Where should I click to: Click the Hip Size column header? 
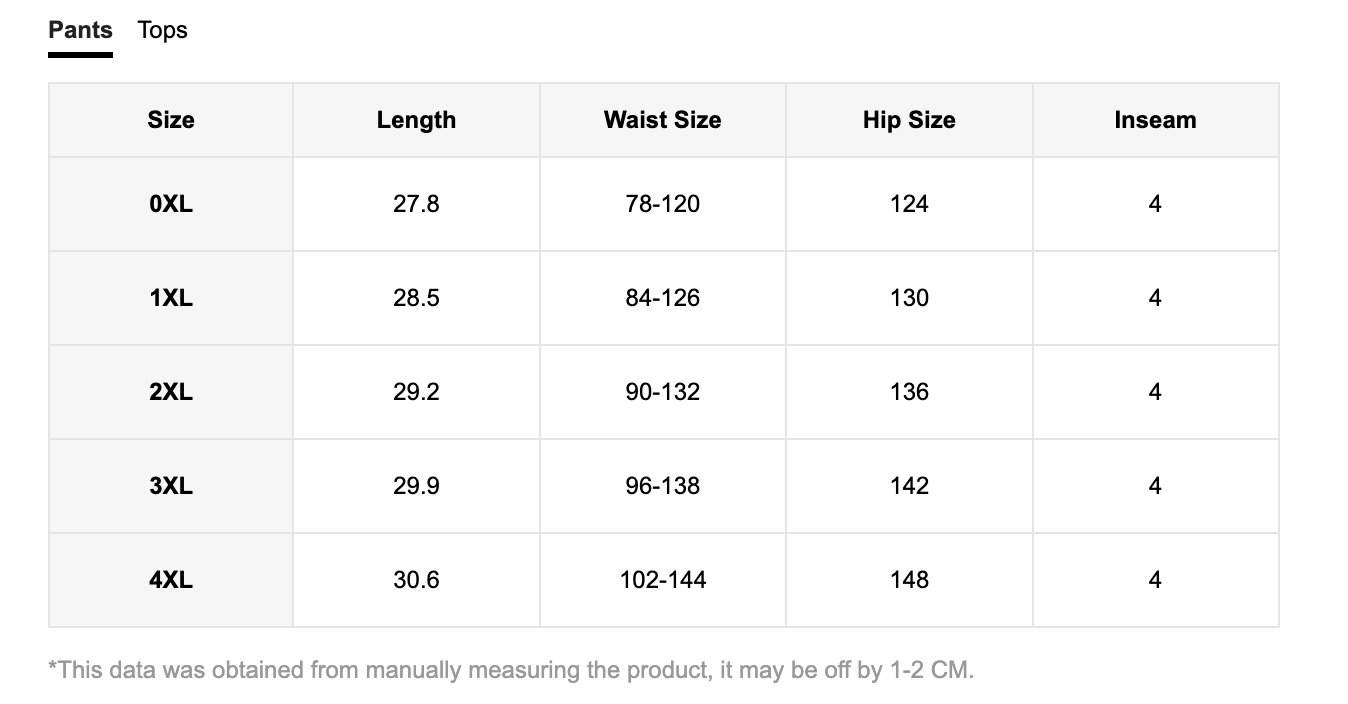(x=909, y=120)
